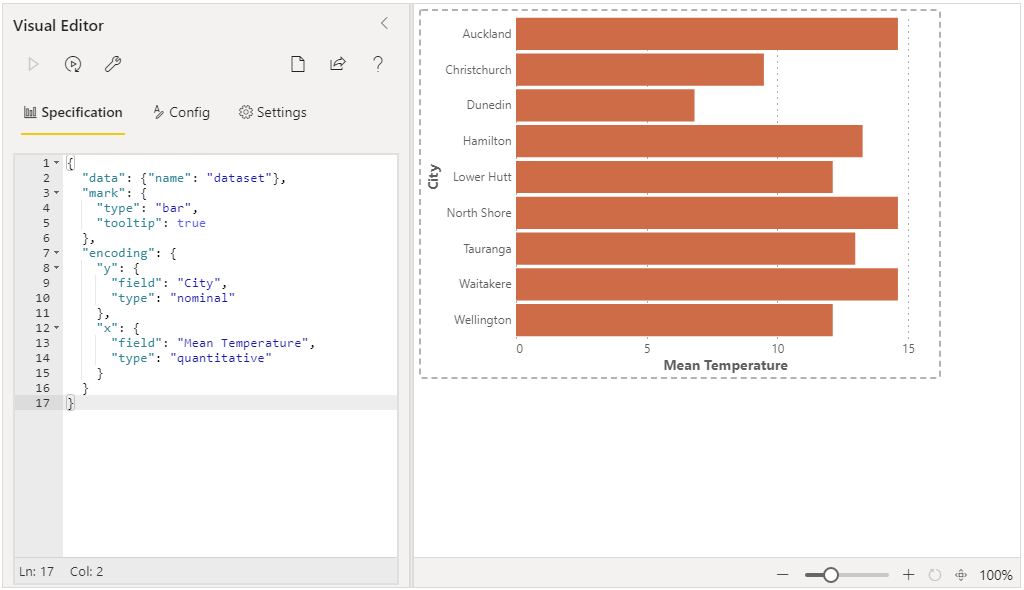Click the "dataset" string on line 2

tap(239, 178)
